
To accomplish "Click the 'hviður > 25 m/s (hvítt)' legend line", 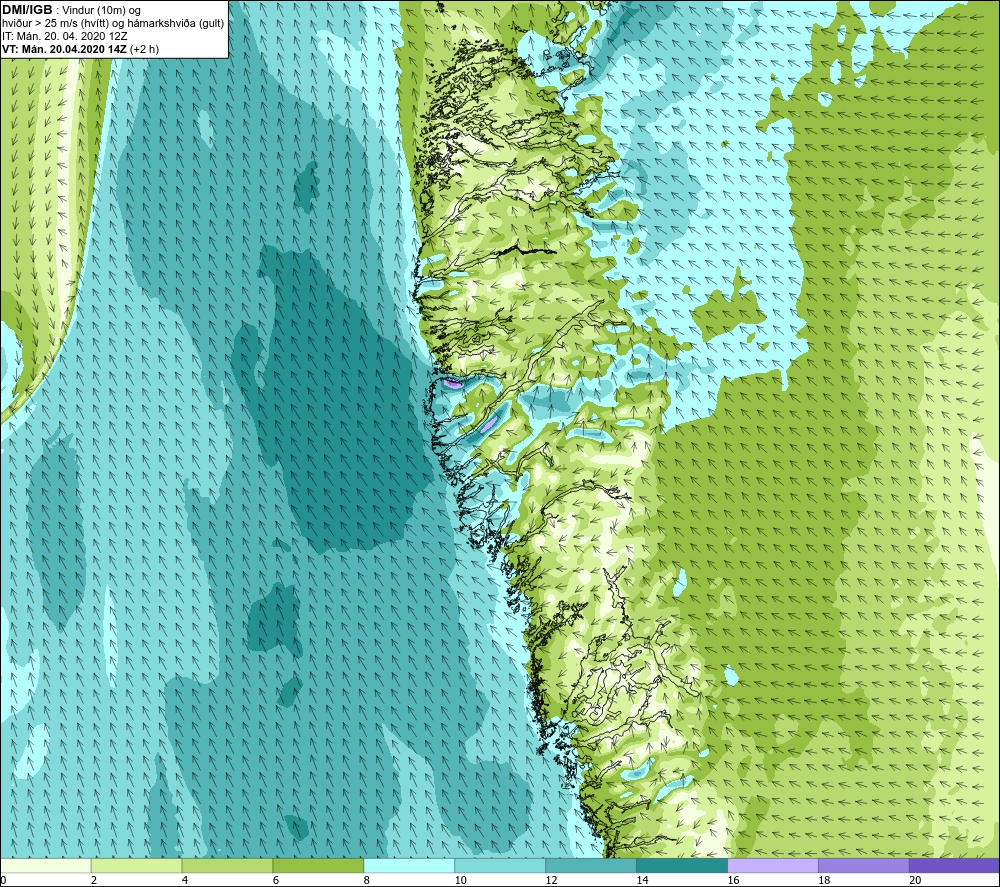I will [55, 24].
